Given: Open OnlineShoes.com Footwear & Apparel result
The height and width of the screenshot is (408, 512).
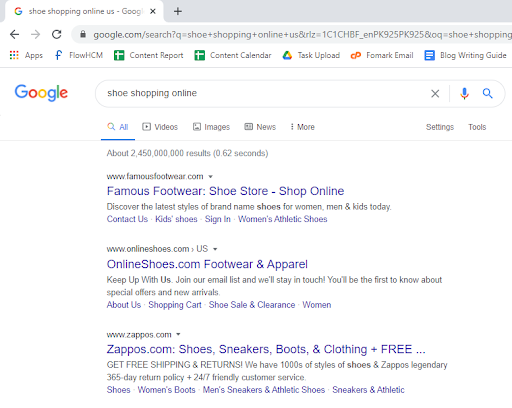Looking at the screenshot, I should [x=207, y=264].
